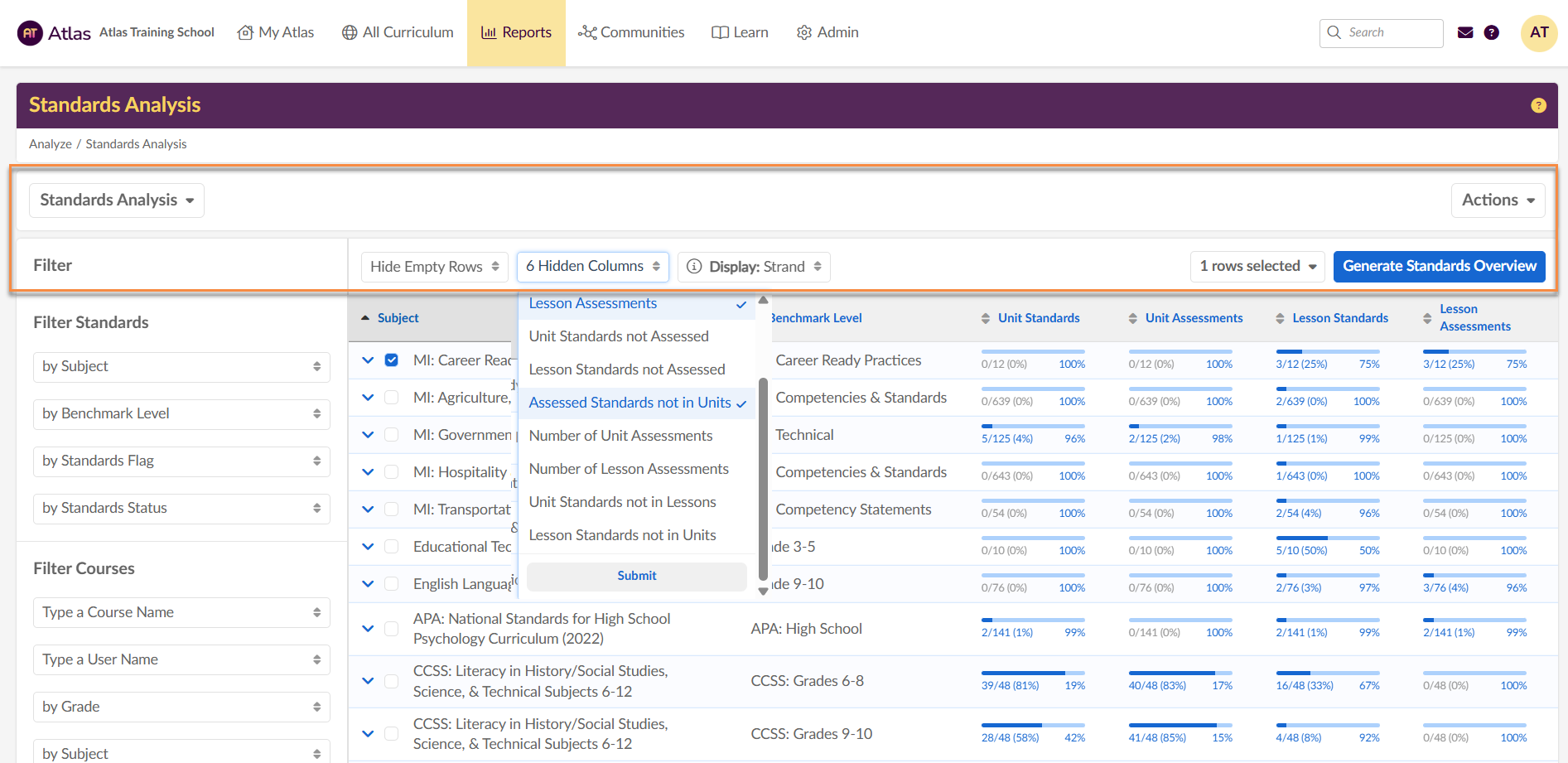Viewport: 1568px width, 763px height.
Task: Open the Reports tab
Action: 516,33
